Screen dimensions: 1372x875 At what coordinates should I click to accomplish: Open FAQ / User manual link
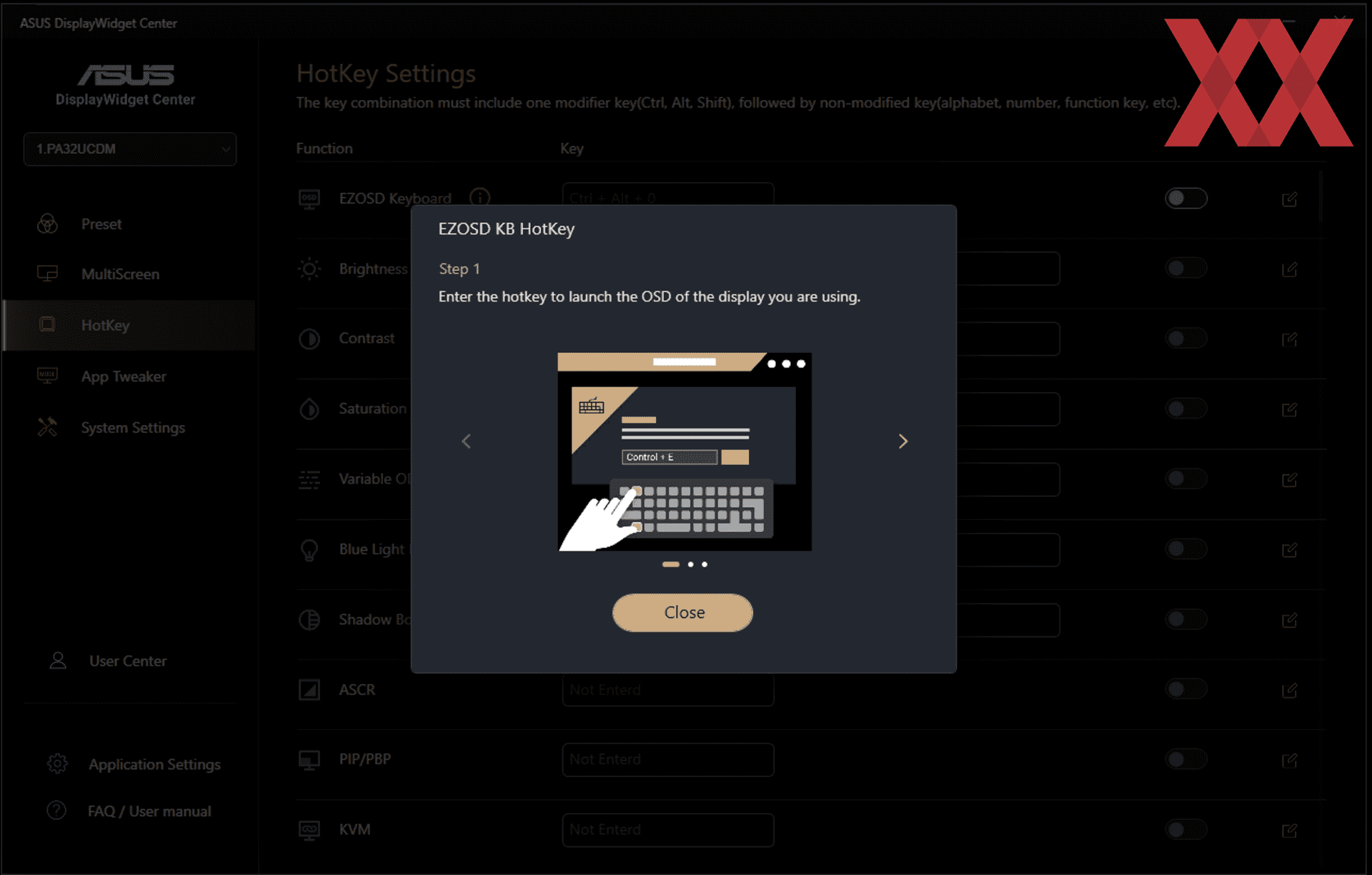pyautogui.click(x=149, y=811)
